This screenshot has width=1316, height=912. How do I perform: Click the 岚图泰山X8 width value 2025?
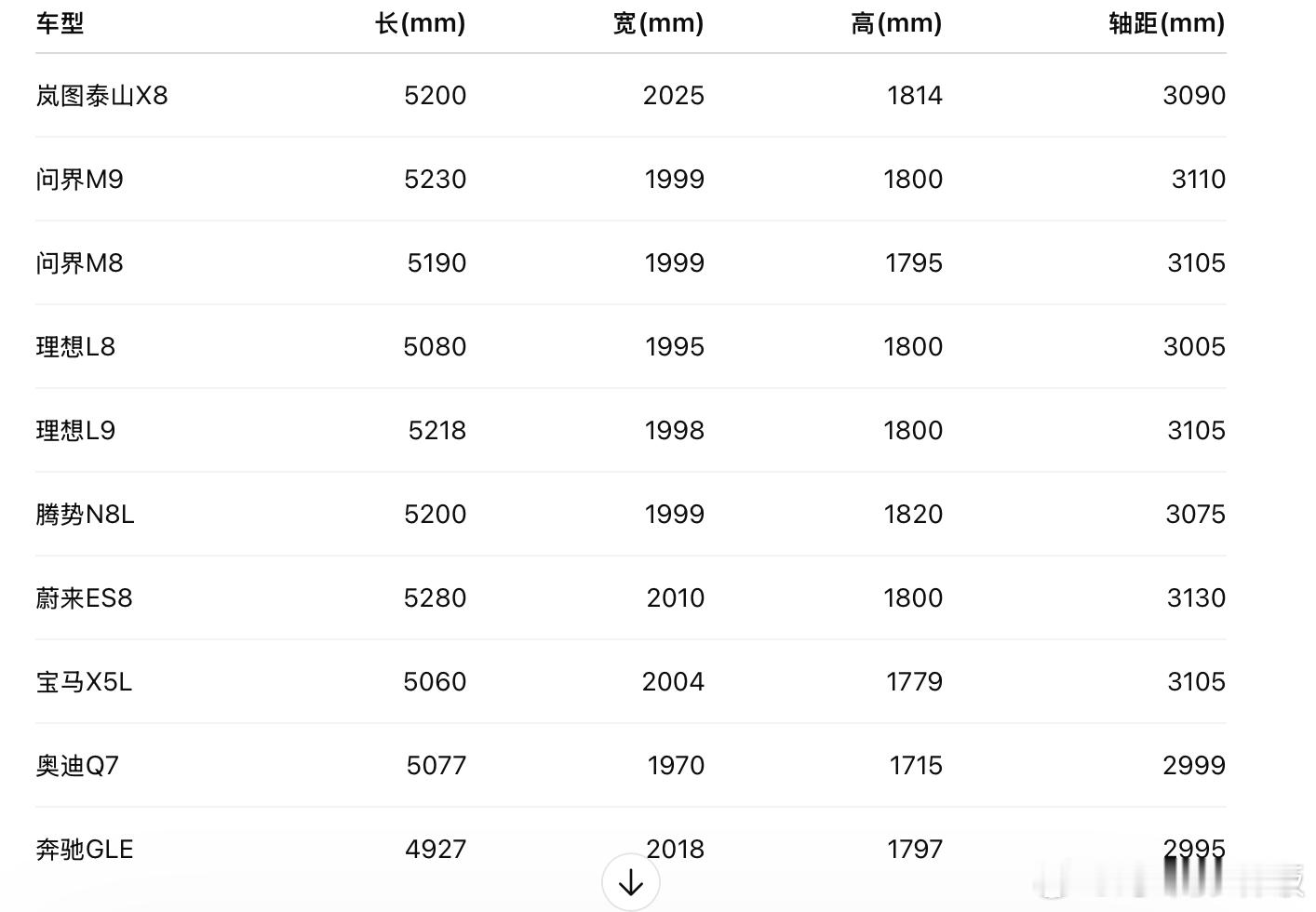click(674, 96)
